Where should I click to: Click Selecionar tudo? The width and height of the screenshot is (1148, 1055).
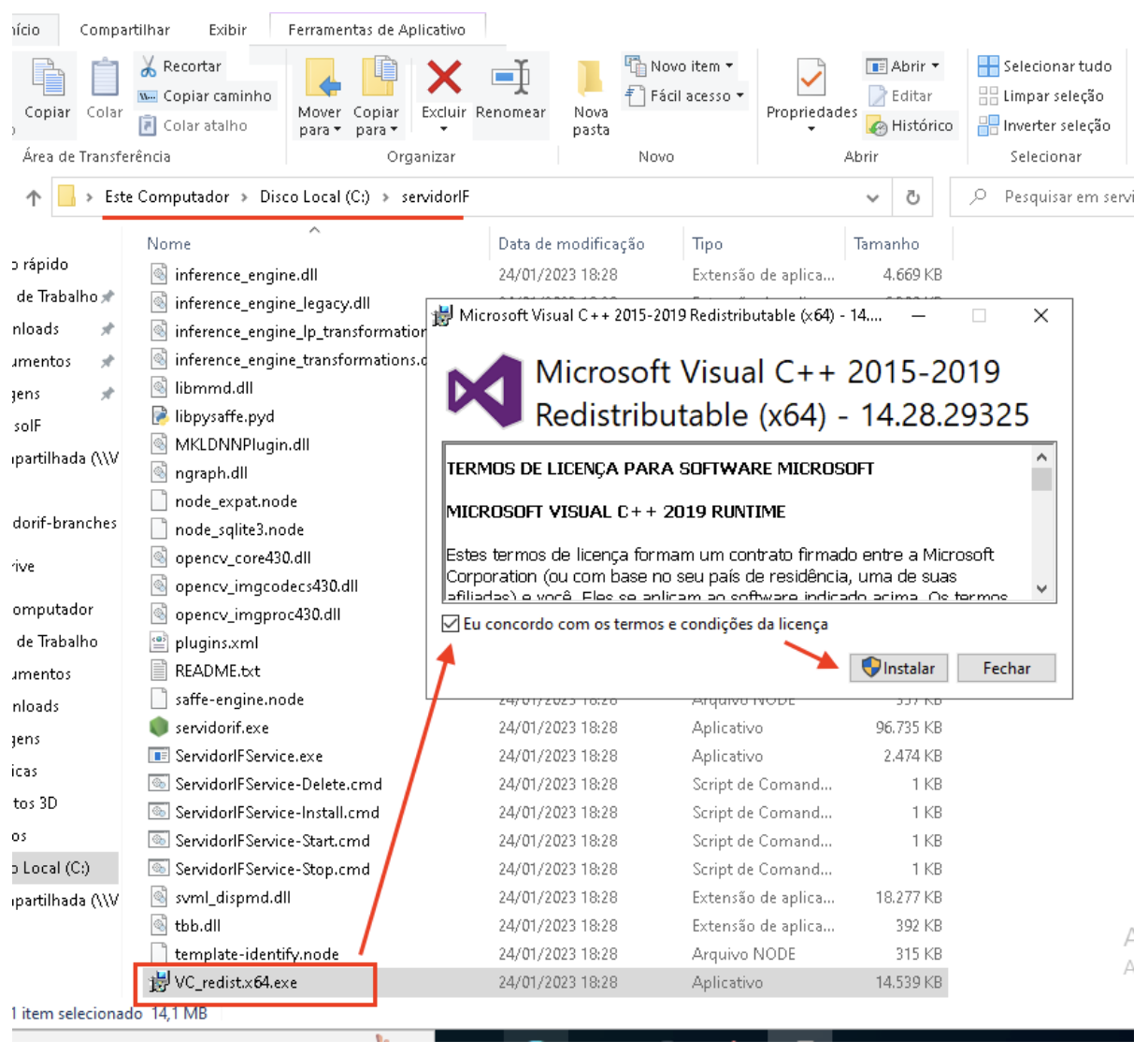[x=1044, y=66]
